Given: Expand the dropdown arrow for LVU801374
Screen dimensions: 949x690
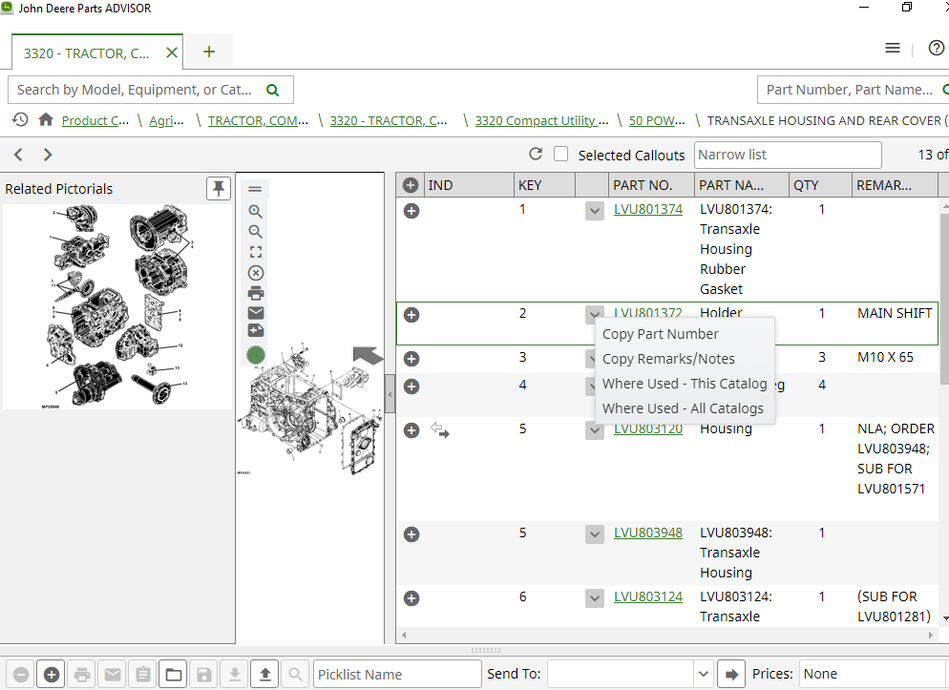Looking at the screenshot, I should [594, 211].
